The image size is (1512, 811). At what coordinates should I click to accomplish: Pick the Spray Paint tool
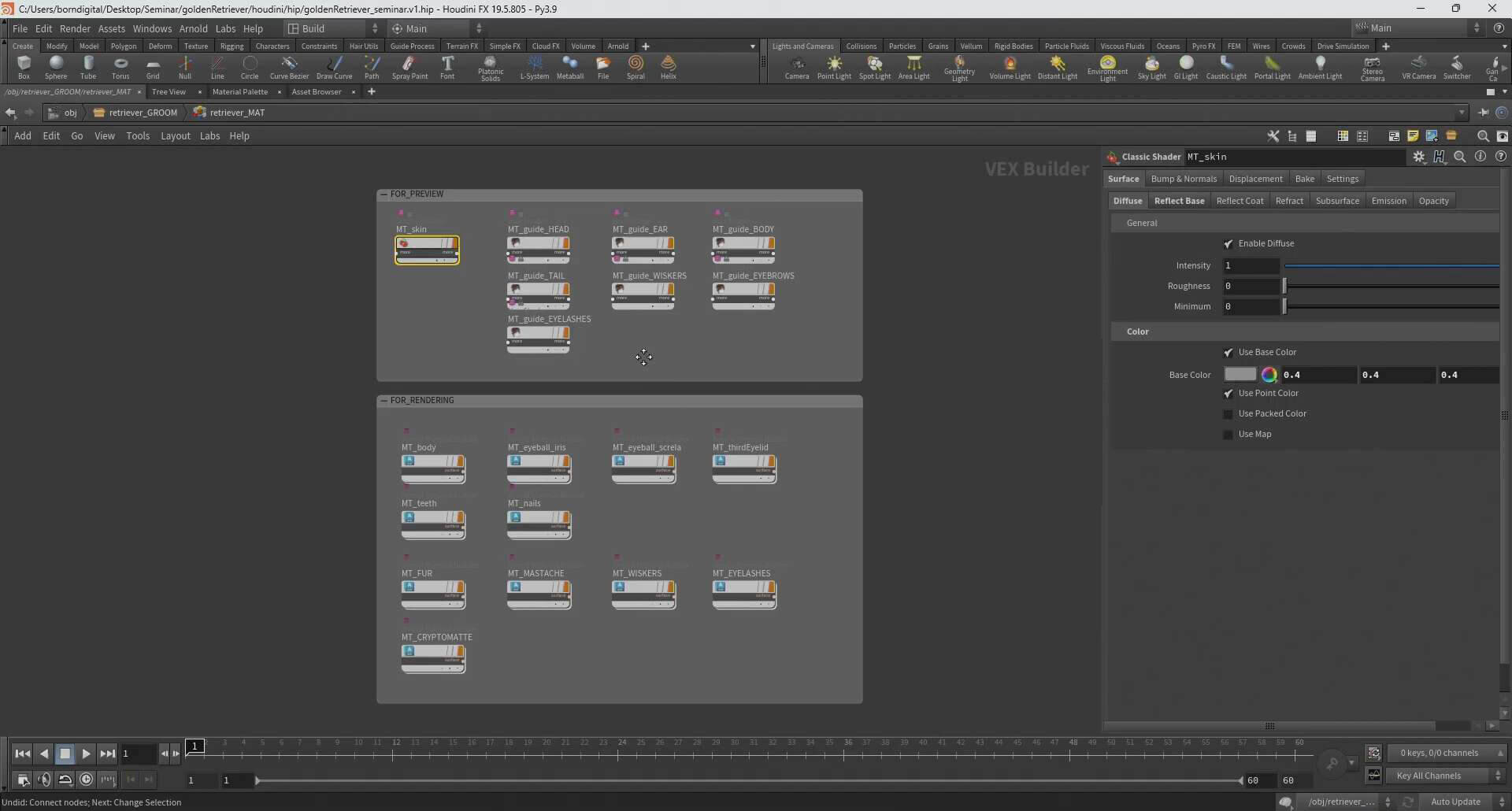pyautogui.click(x=409, y=67)
